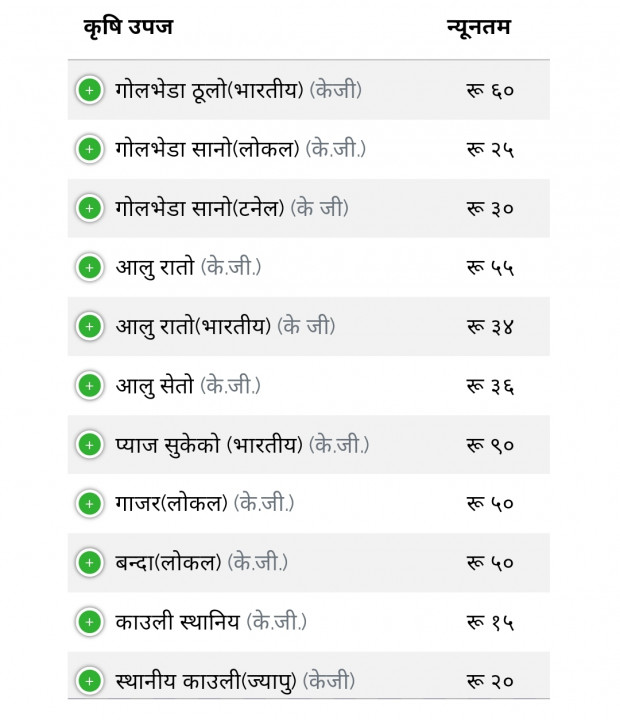Click the रू ९० price of प्याज सुकेको
Screen dimensions: 620x720
pos(490,445)
